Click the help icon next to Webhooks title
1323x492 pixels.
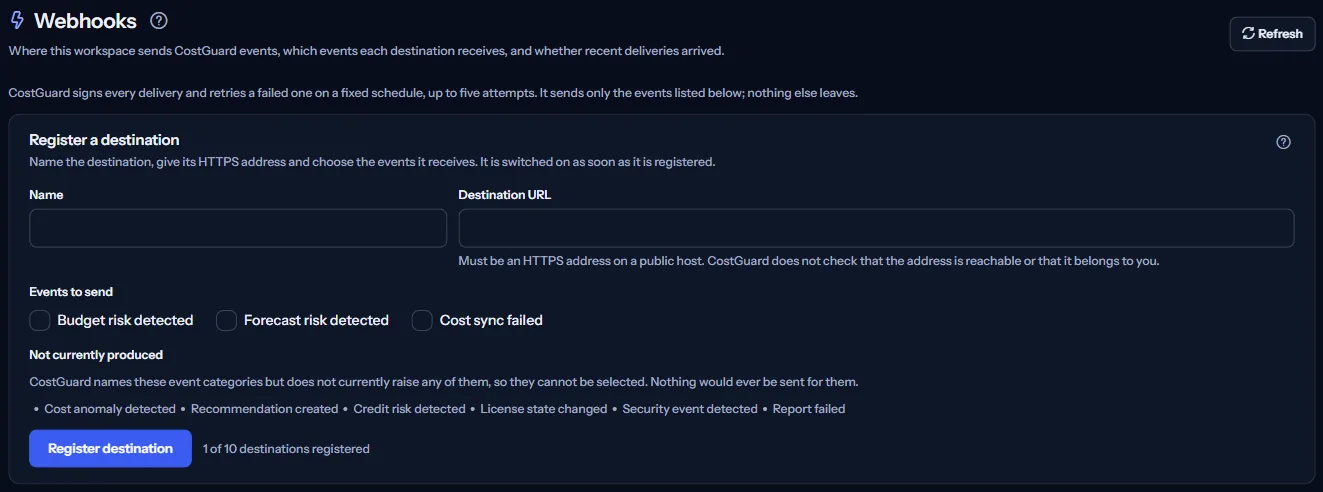pos(158,20)
